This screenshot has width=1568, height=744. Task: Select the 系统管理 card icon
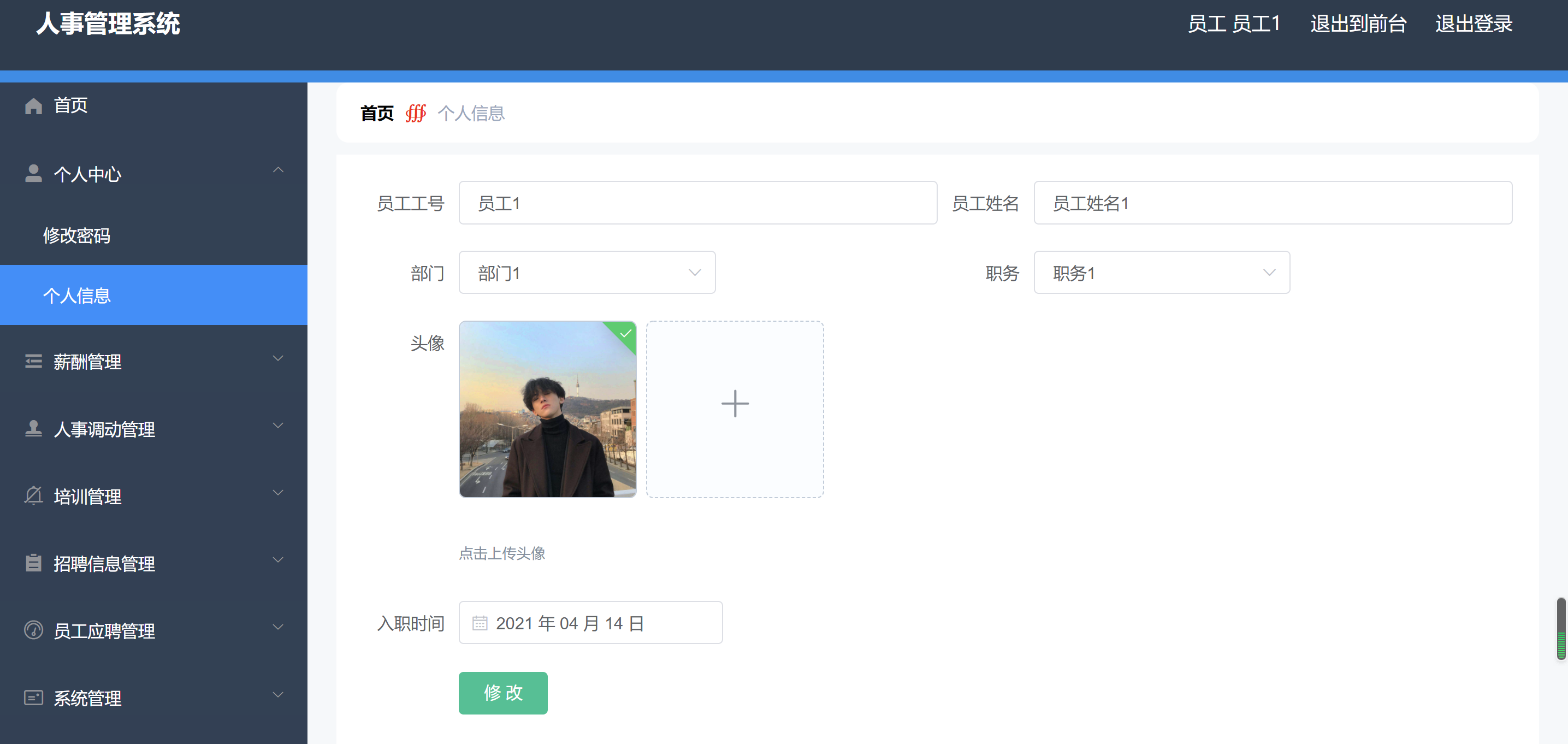pos(33,696)
